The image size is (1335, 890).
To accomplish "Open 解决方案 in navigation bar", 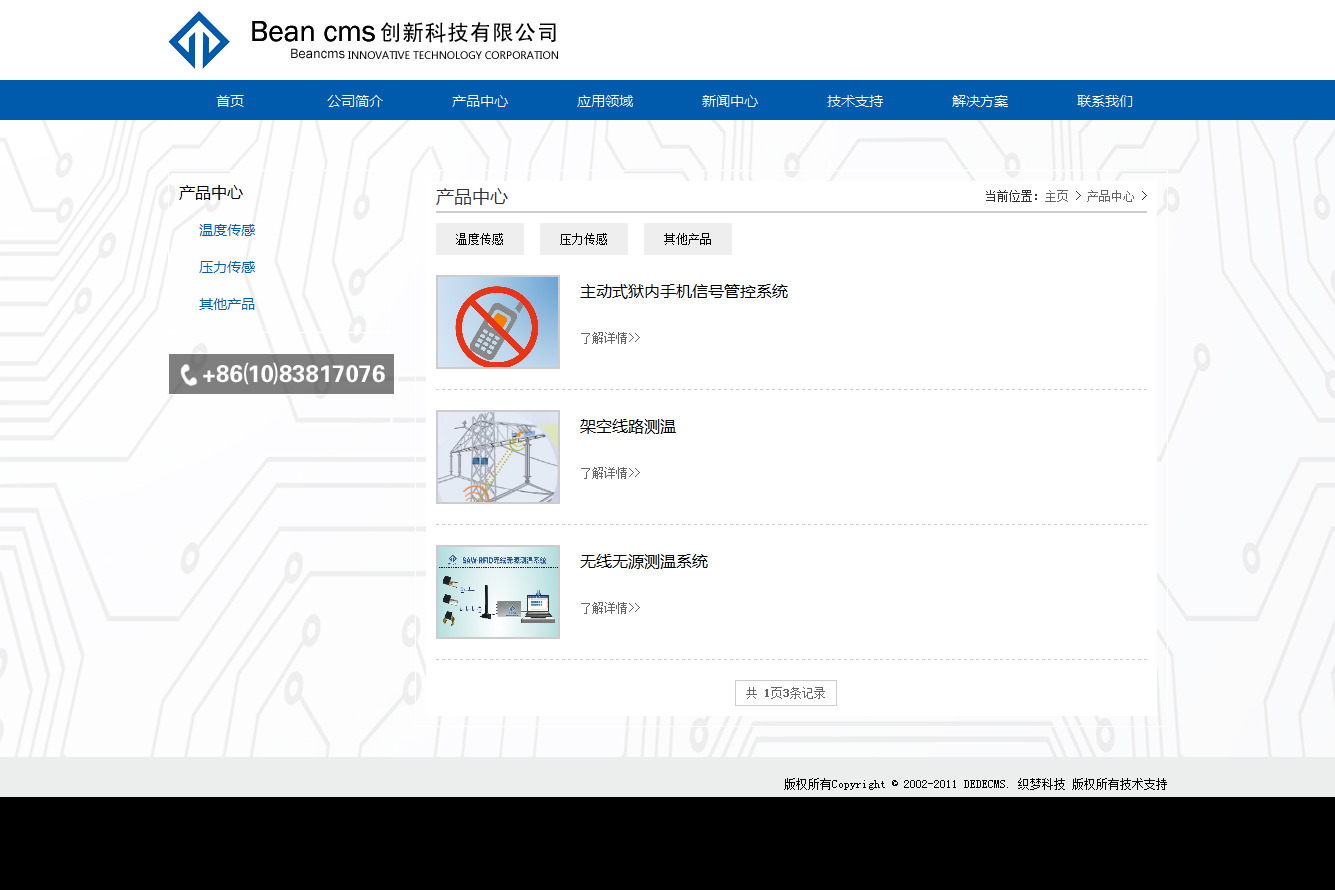I will 980,101.
